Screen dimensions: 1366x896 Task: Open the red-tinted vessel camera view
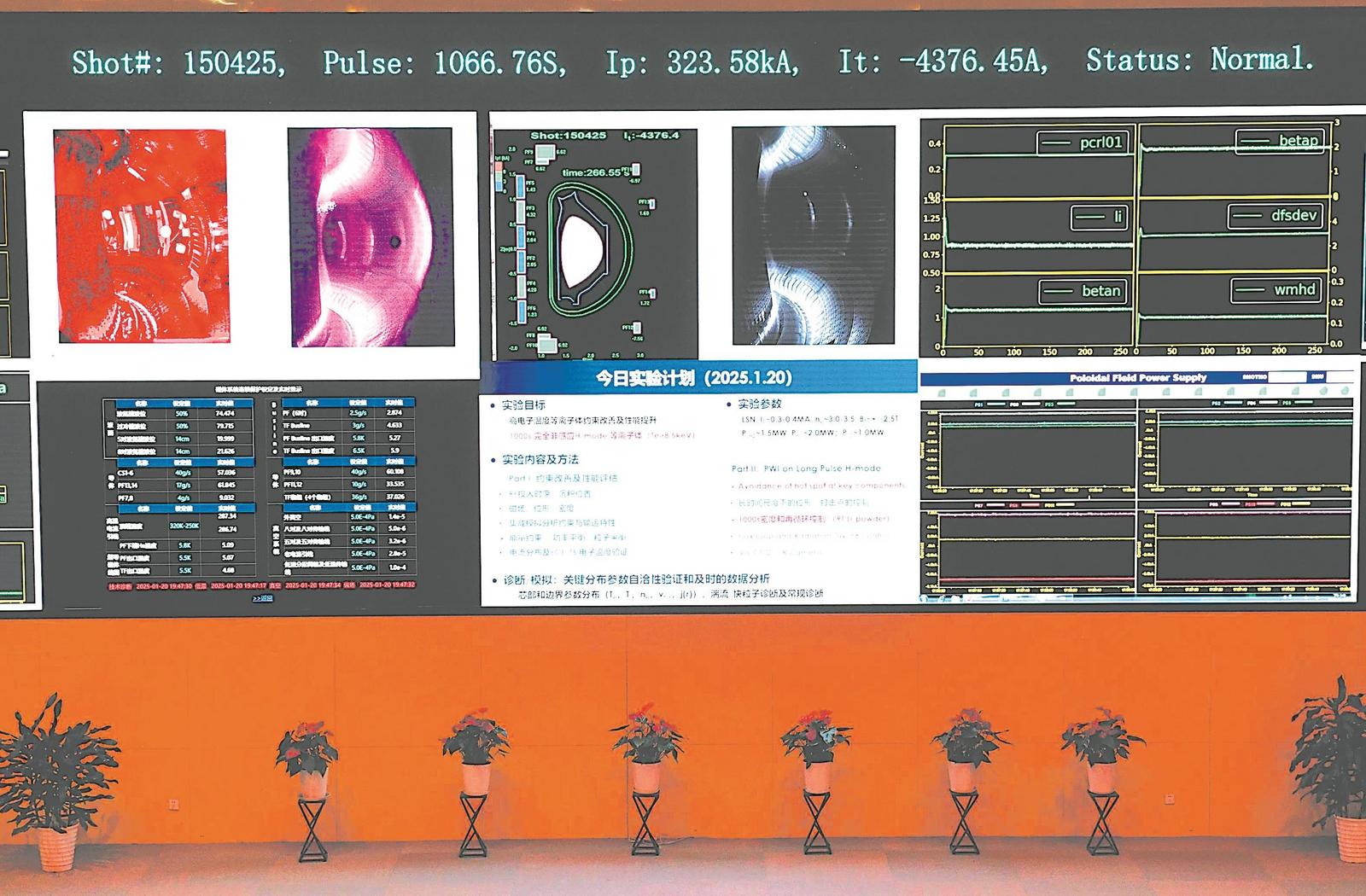[x=141, y=236]
